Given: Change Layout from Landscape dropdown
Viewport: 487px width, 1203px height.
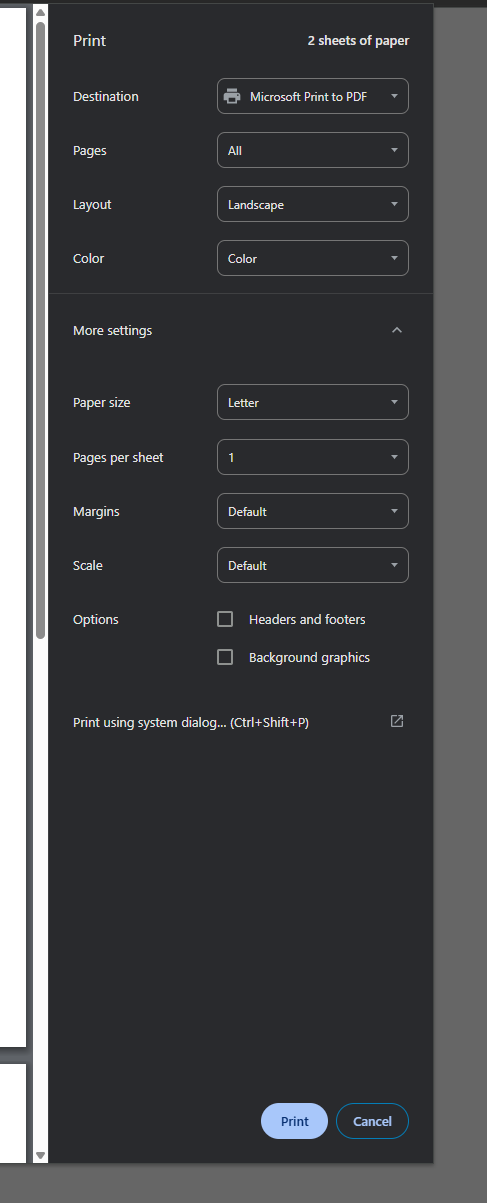Looking at the screenshot, I should point(313,204).
